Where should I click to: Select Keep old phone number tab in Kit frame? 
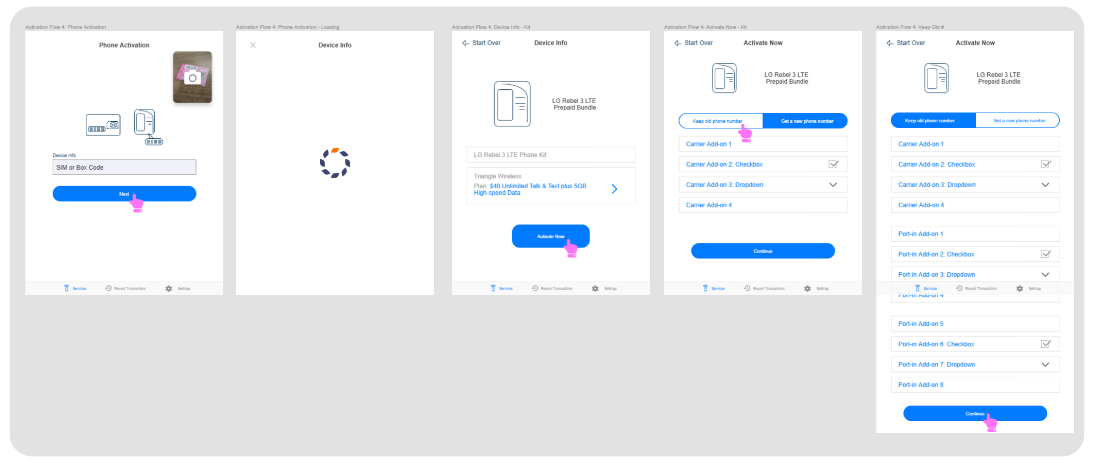tap(721, 121)
